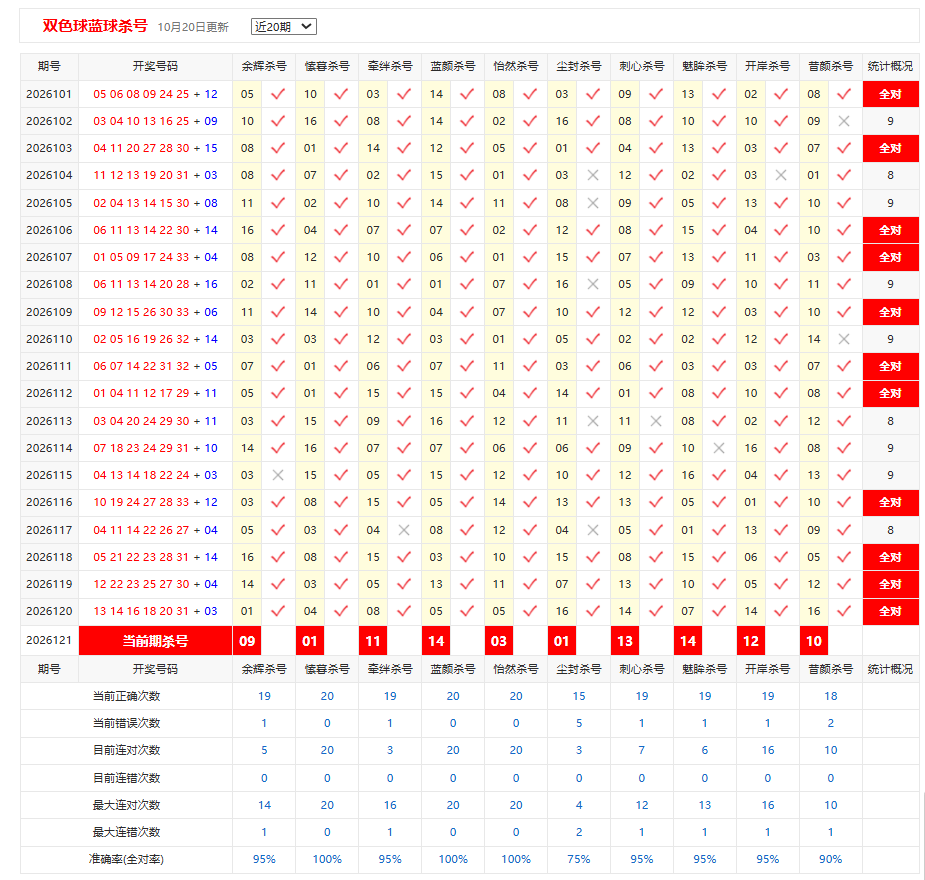Click the red 03 under 怡然杀号
925x880 pixels.
tap(498, 641)
